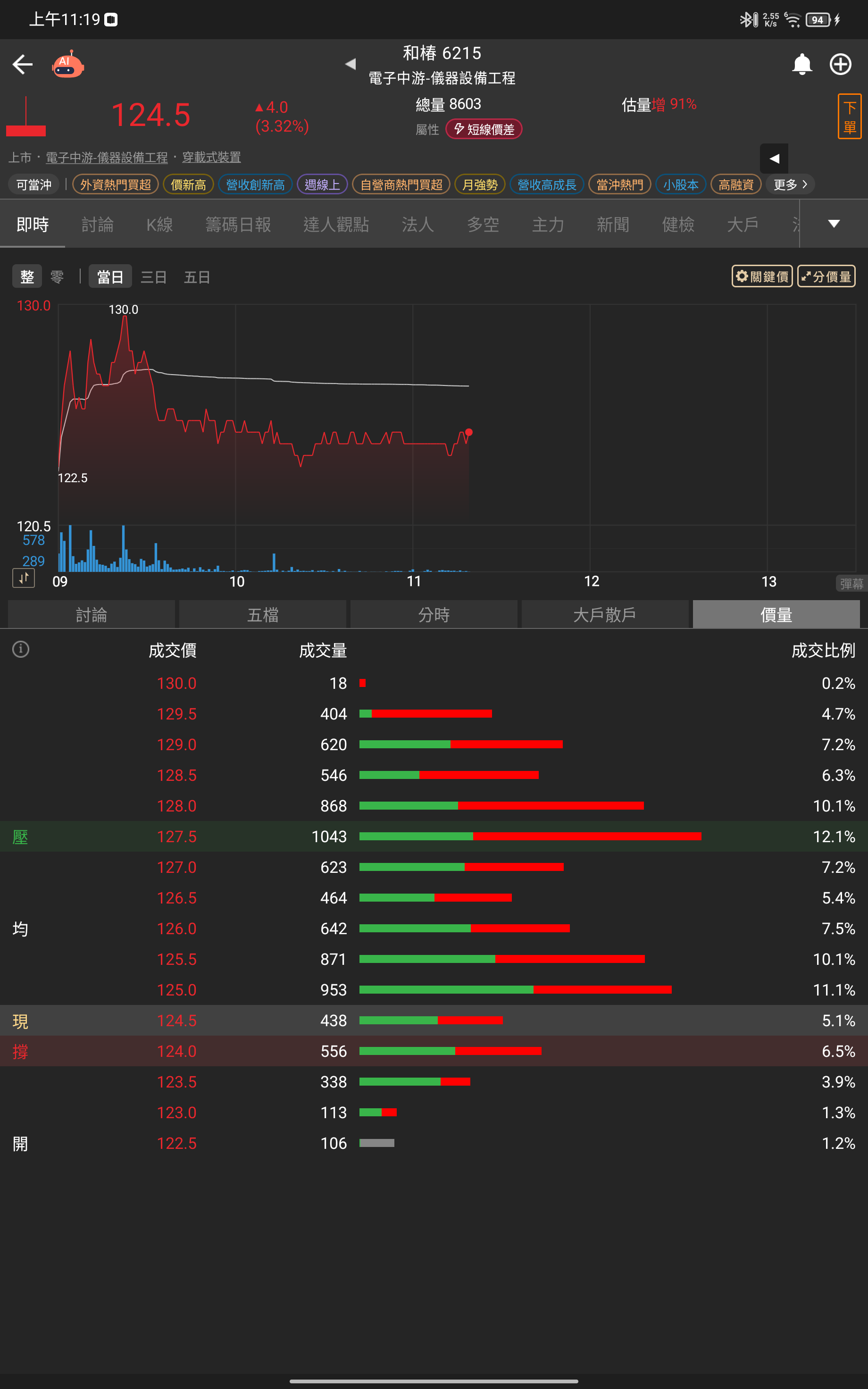
Task: Open 穿戴式裝置 category link
Action: (x=211, y=157)
